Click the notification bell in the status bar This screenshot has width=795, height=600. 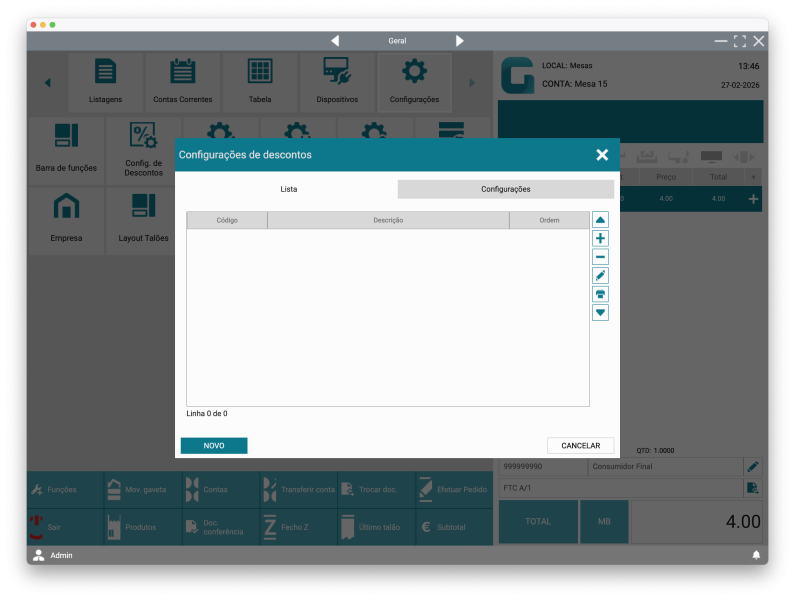tap(756, 555)
